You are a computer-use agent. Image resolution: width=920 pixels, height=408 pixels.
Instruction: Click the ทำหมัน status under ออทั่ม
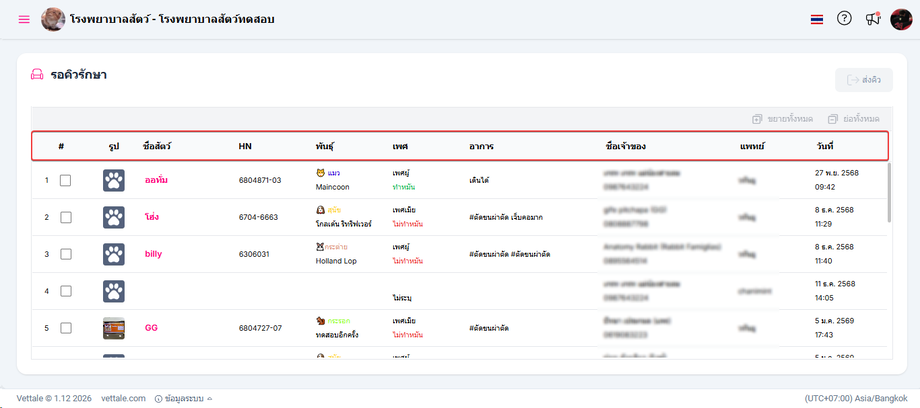pyautogui.click(x=402, y=187)
